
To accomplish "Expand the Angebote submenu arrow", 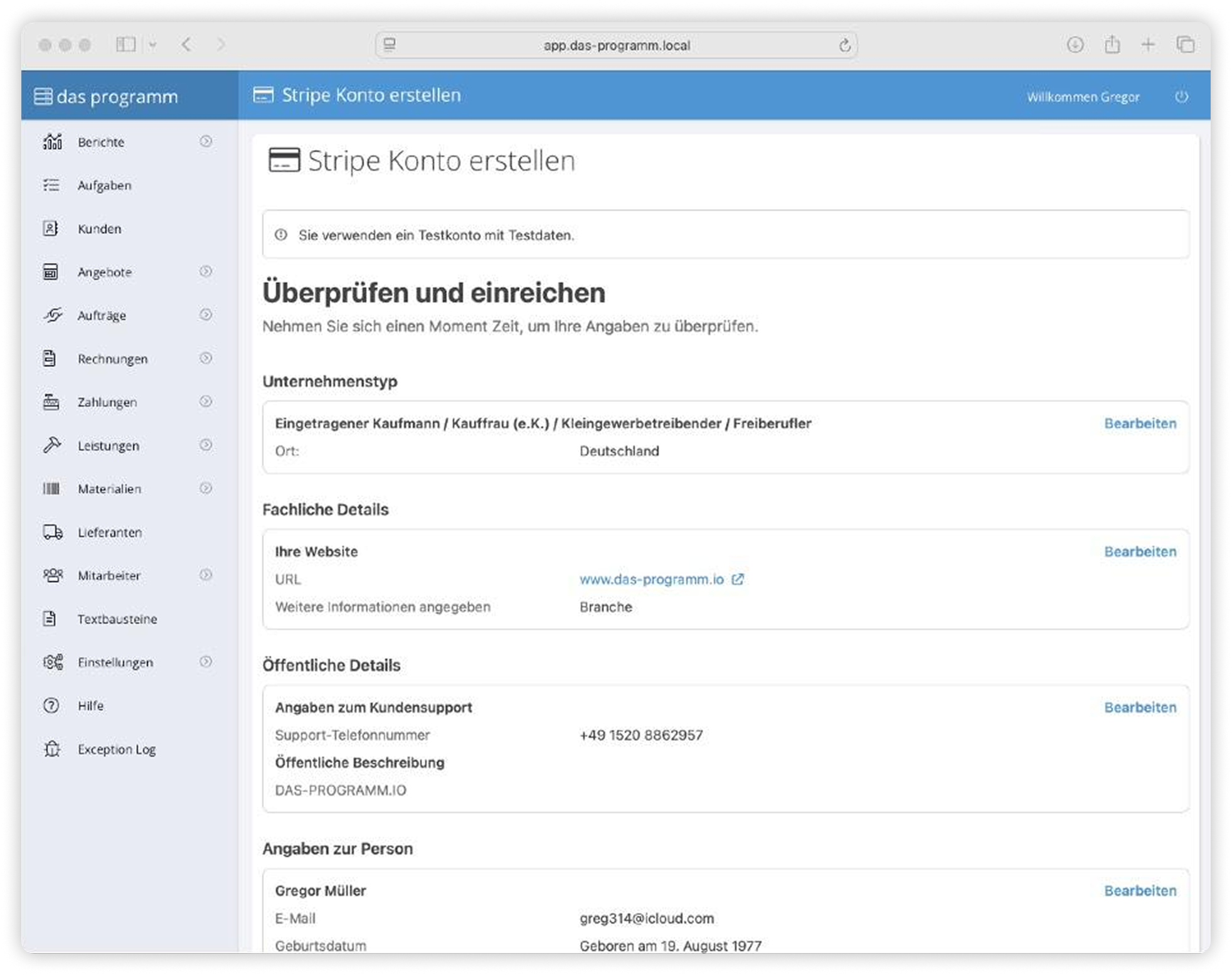I will pos(206,271).
